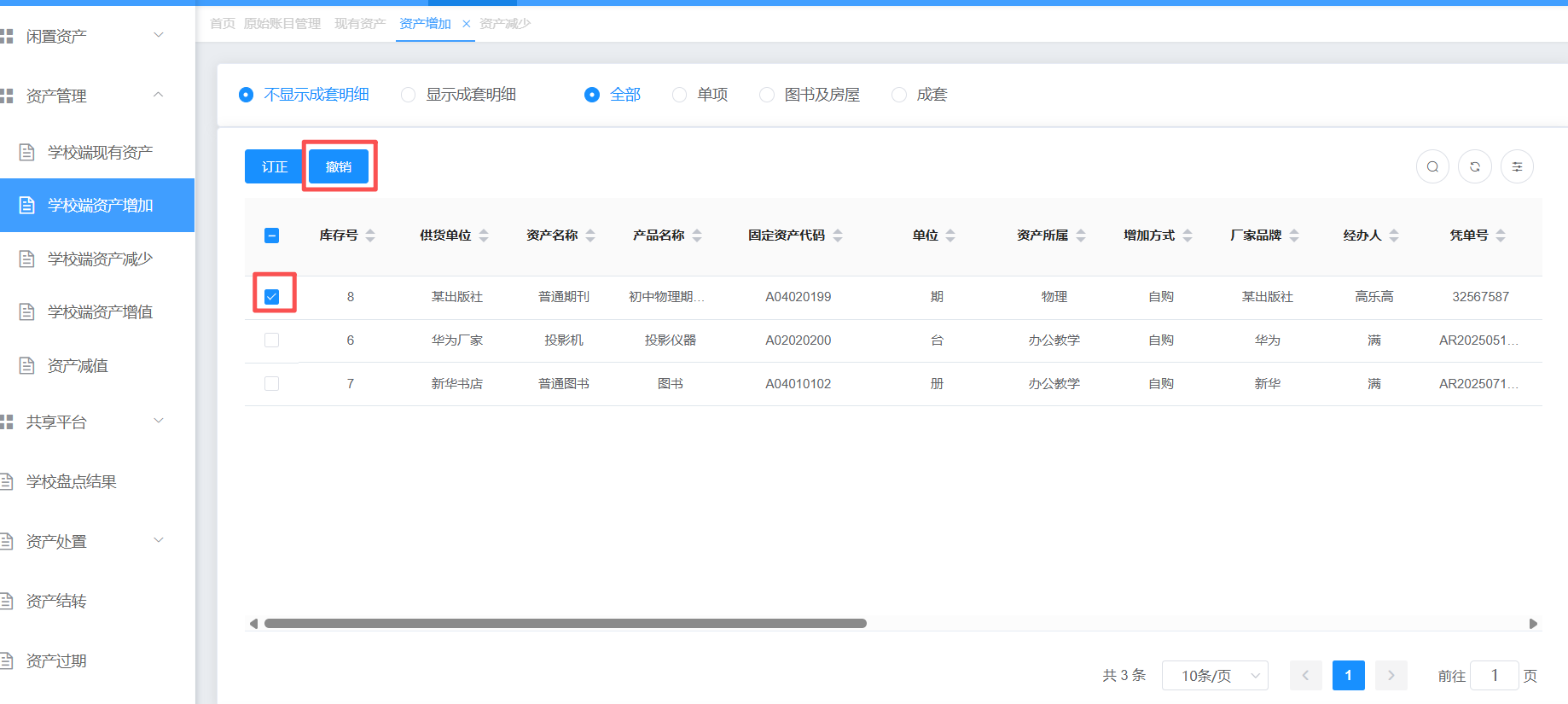The image size is (1568, 704).
Task: Close the 资产增加 tab
Action: (467, 24)
